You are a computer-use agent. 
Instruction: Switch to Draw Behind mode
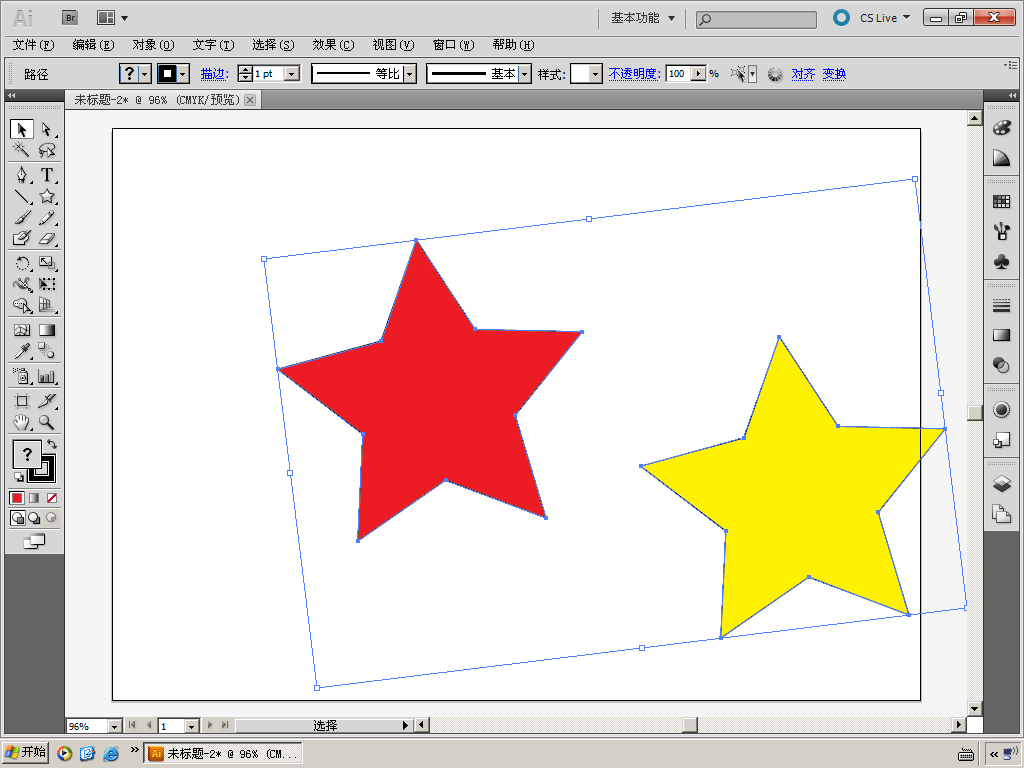35,518
